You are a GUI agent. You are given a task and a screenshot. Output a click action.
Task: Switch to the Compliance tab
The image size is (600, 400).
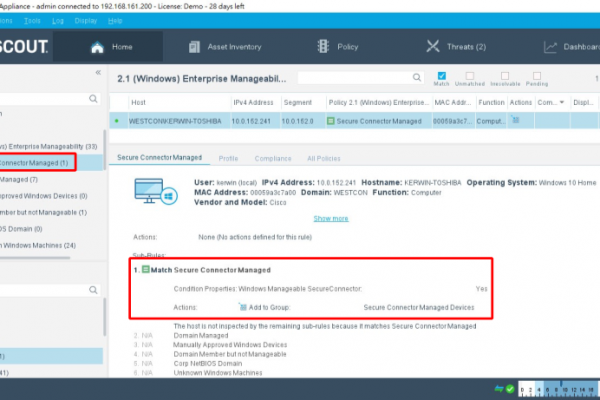(x=273, y=158)
